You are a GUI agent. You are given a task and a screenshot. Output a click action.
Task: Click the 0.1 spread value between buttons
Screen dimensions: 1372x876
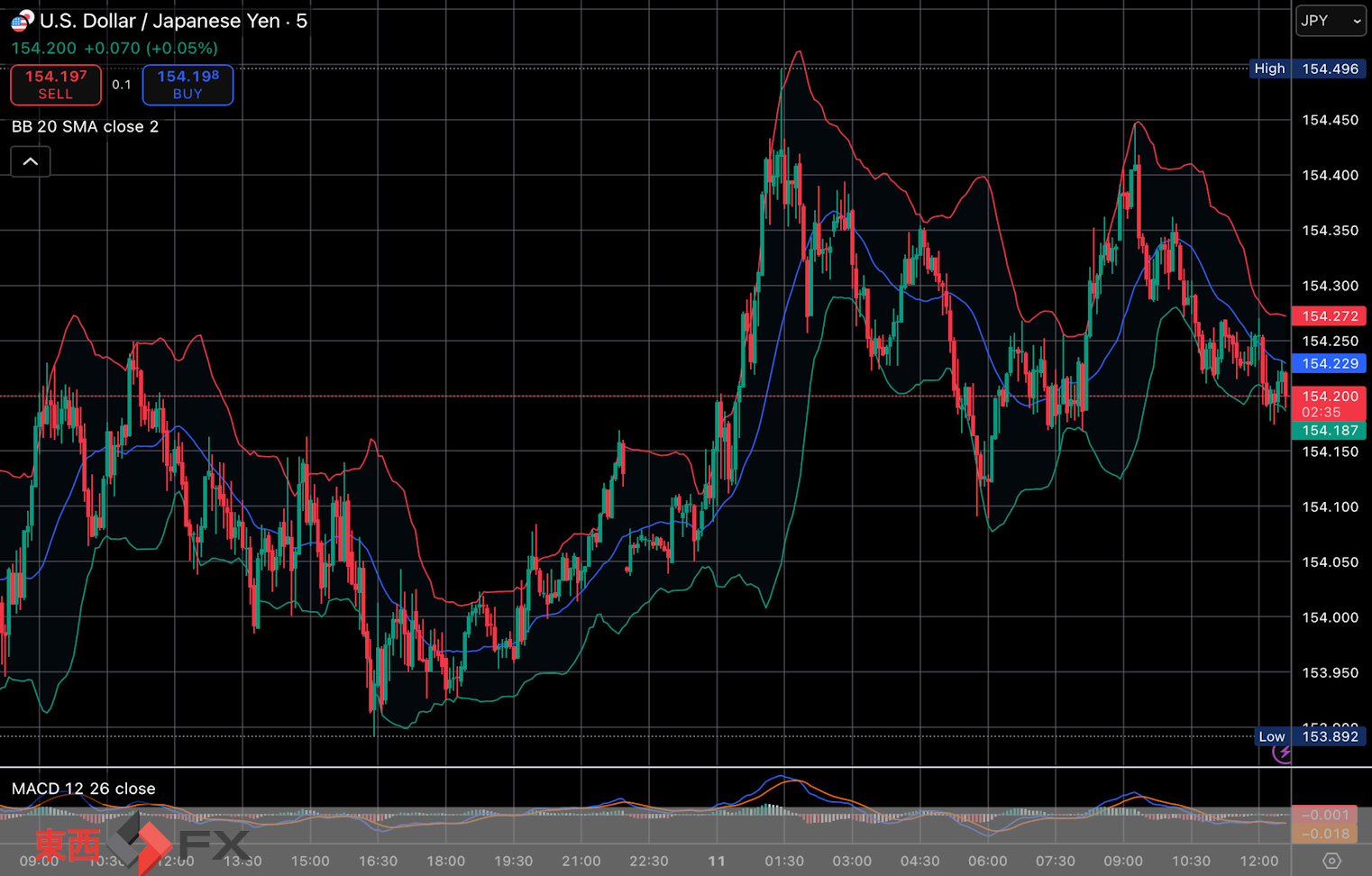pyautogui.click(x=122, y=85)
